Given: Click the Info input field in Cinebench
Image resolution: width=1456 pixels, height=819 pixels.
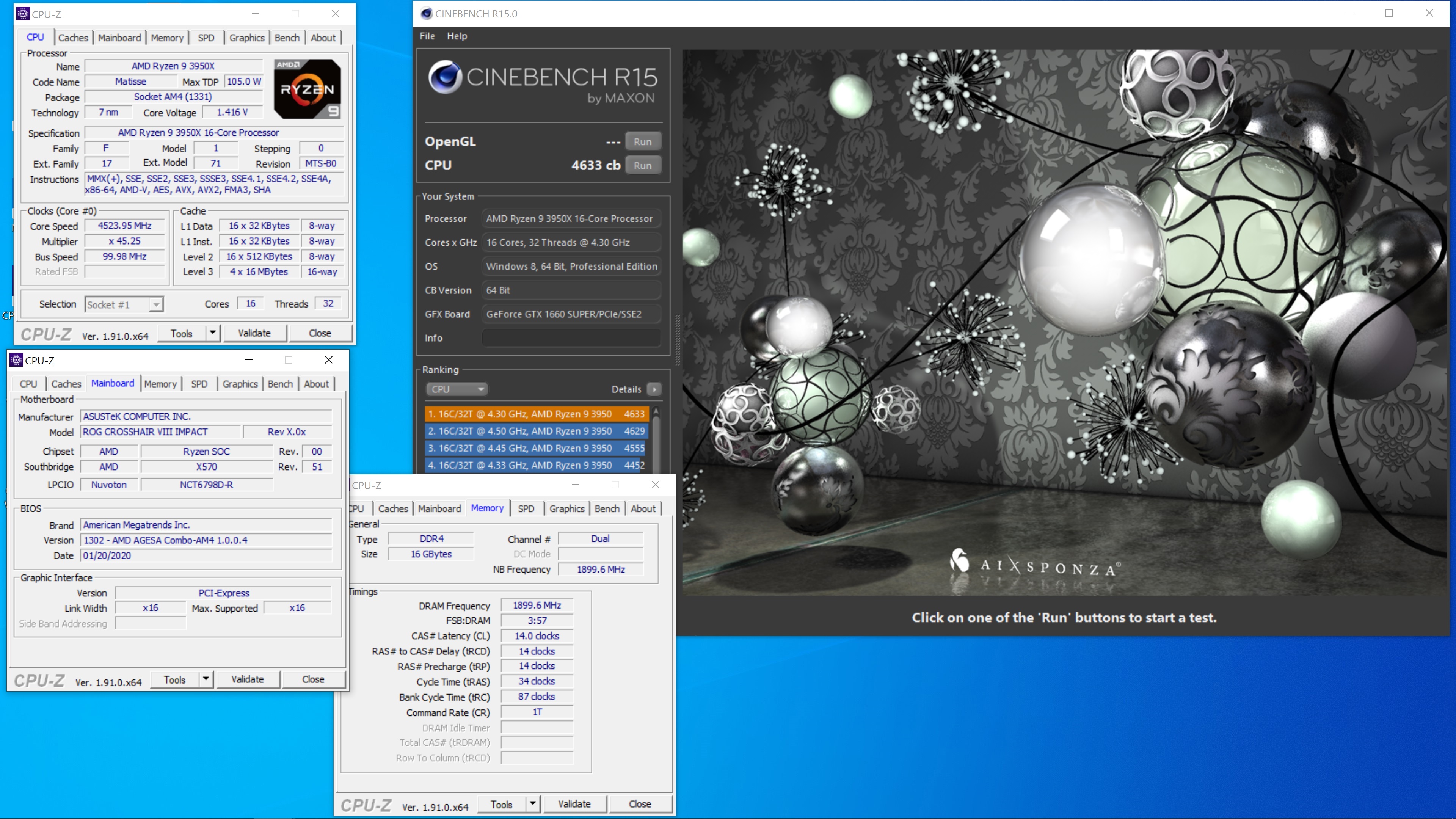Looking at the screenshot, I should pyautogui.click(x=571, y=337).
